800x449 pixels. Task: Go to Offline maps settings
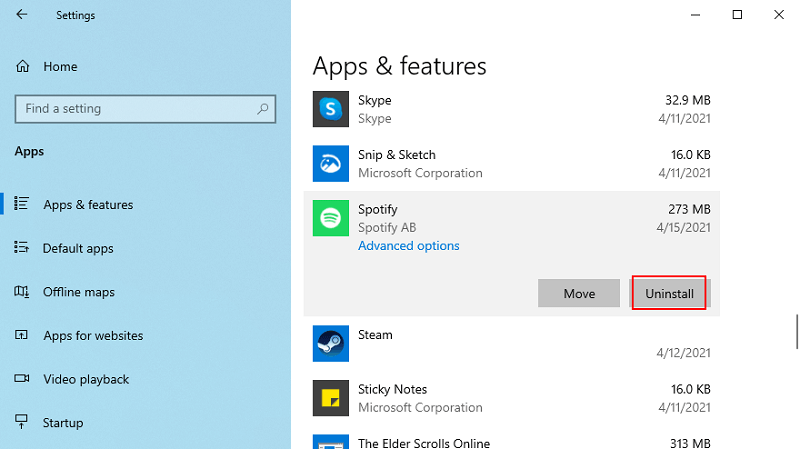[78, 292]
